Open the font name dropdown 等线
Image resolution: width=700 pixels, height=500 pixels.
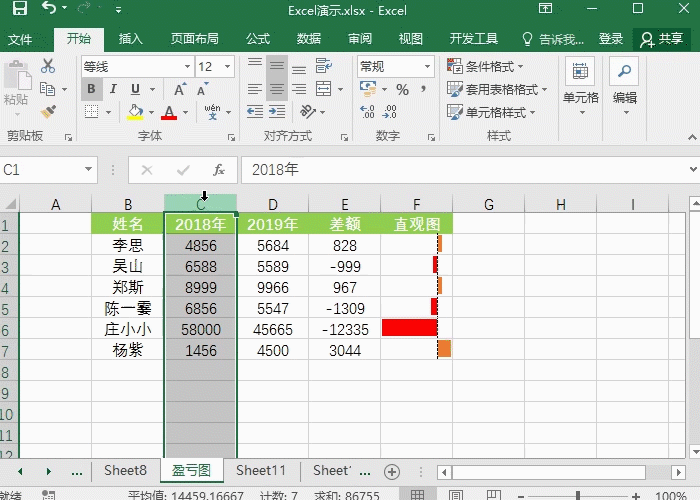pyautogui.click(x=186, y=66)
